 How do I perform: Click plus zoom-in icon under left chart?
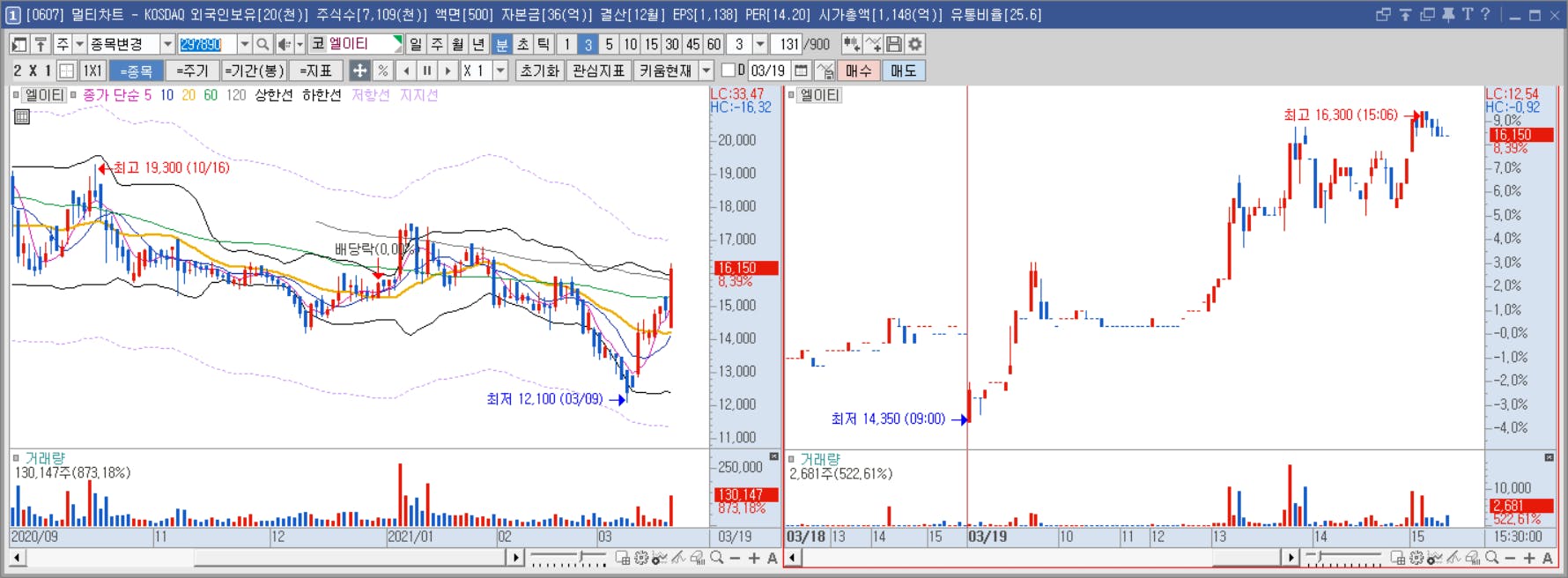[754, 558]
